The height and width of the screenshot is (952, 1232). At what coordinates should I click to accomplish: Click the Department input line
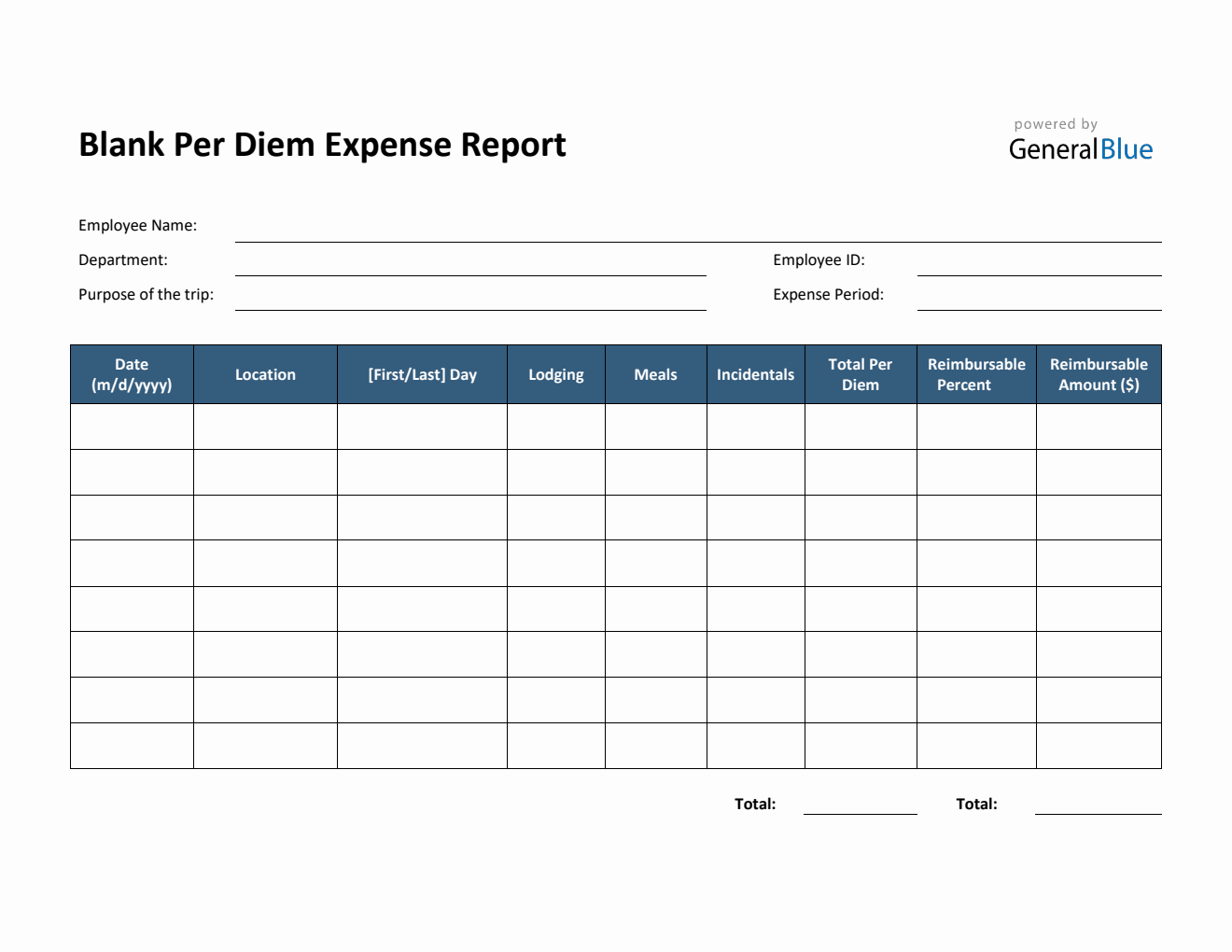[x=469, y=269]
